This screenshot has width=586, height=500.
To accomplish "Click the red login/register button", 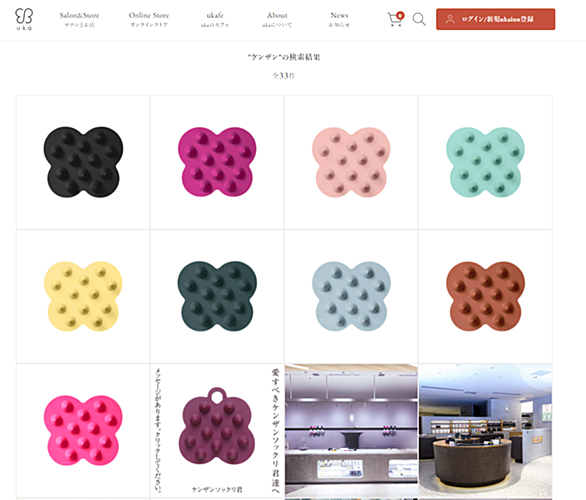I will click(496, 19).
